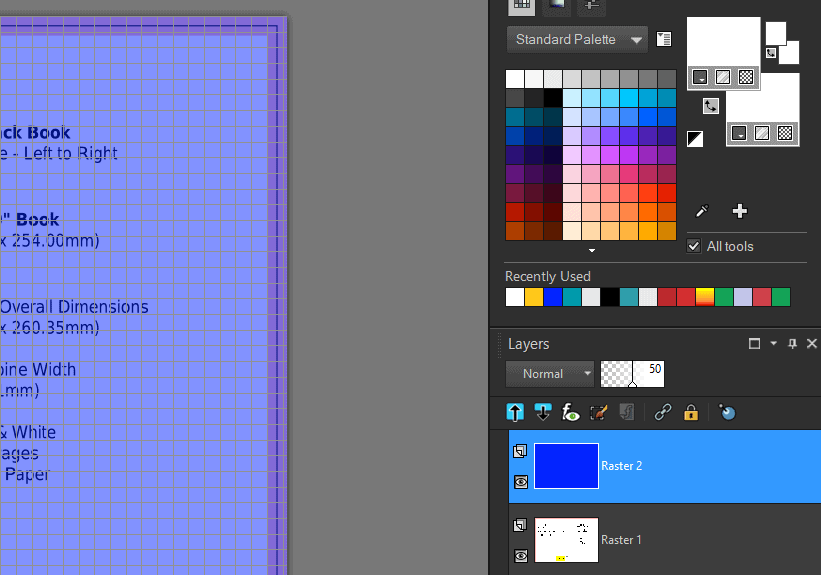Image resolution: width=821 pixels, height=575 pixels.
Task: Hide the Raster 2 layer
Action: [521, 482]
